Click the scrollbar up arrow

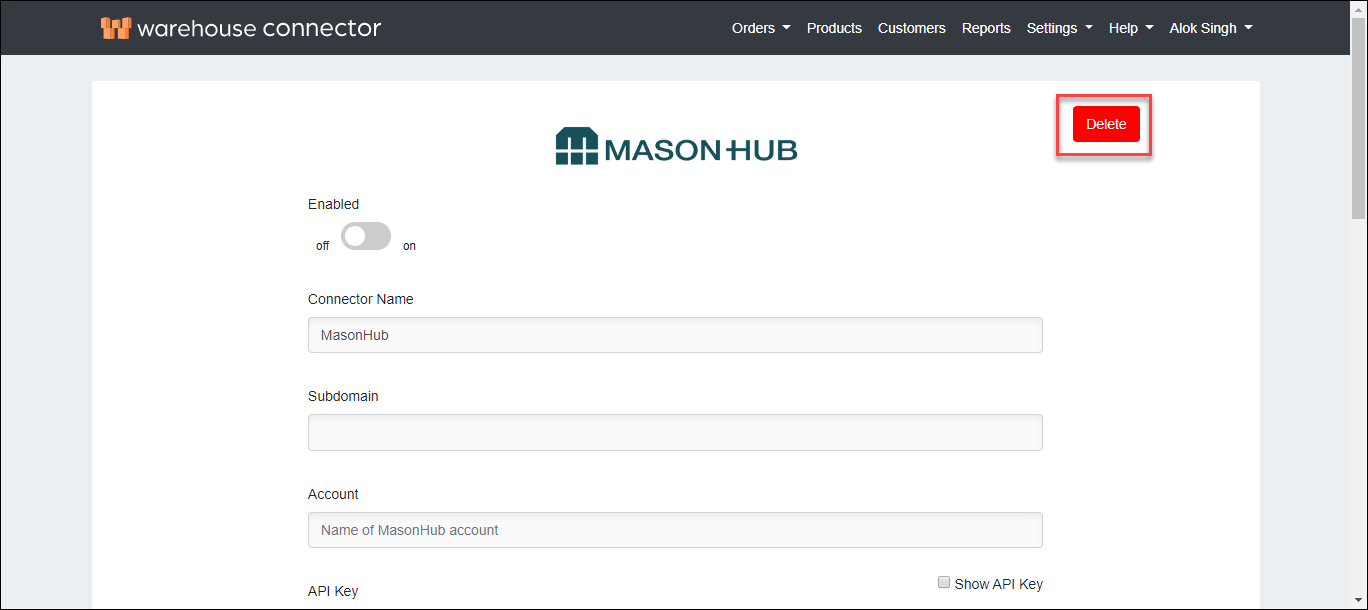click(x=1358, y=8)
